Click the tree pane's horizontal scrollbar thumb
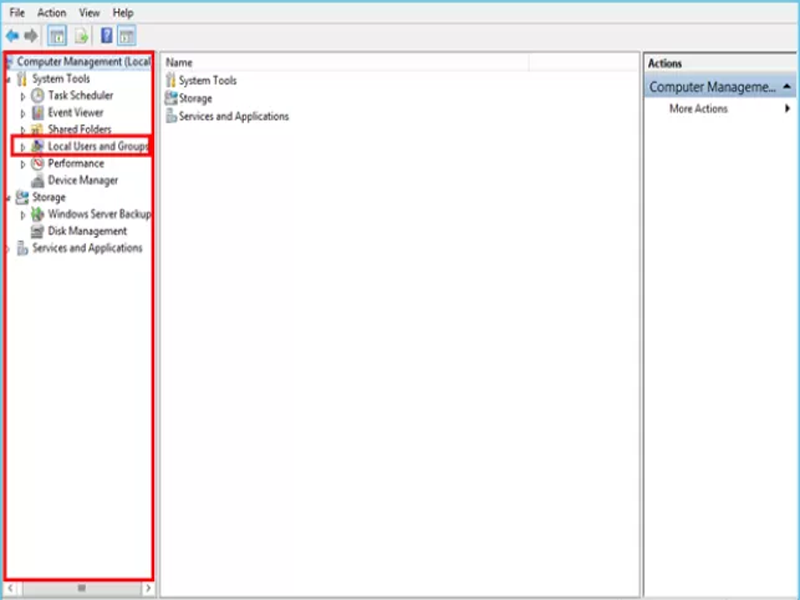The width and height of the screenshot is (800, 600). coord(81,588)
